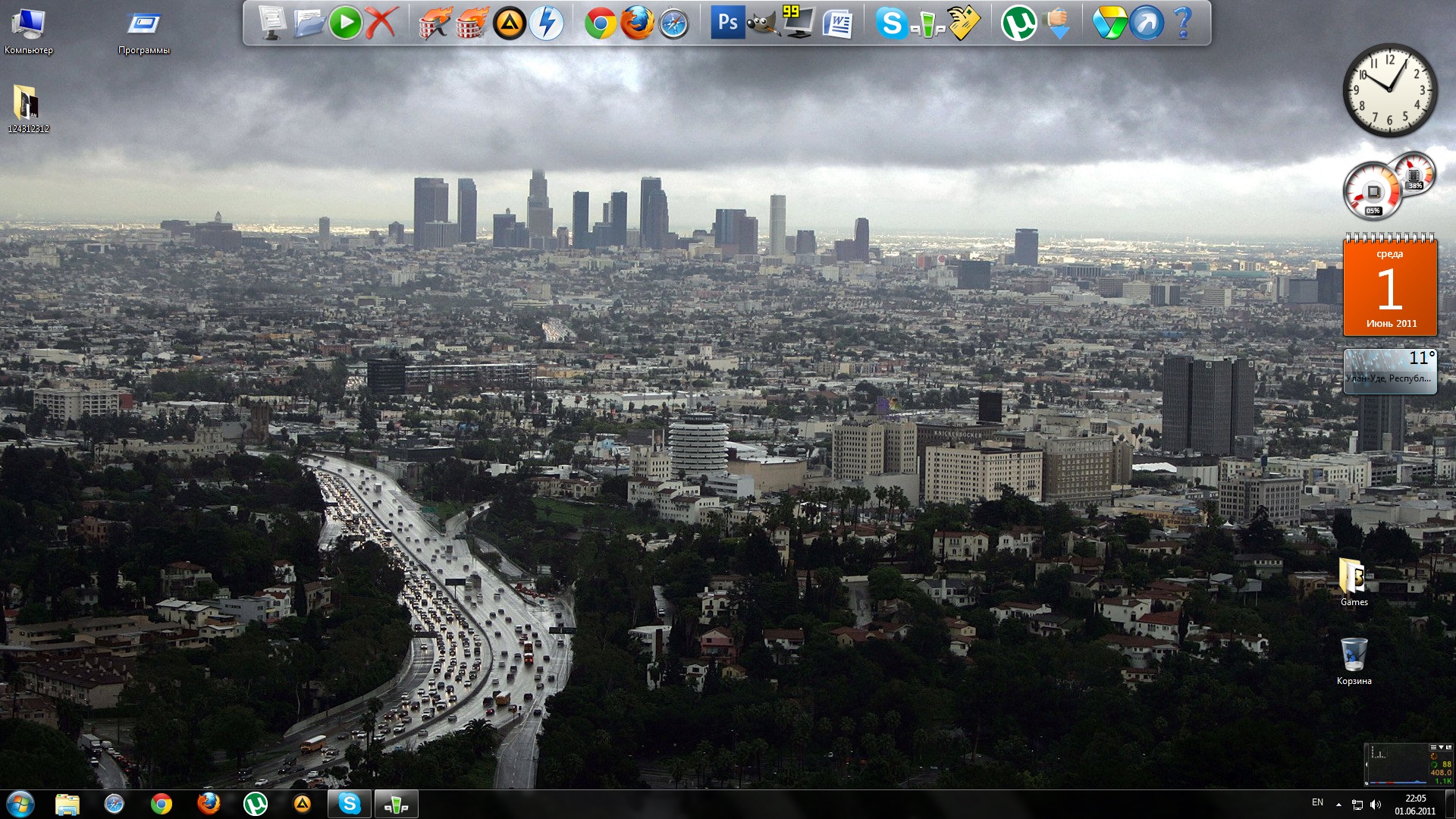This screenshot has width=1456, height=819.
Task: Open the EN input language selector
Action: pyautogui.click(x=1317, y=803)
